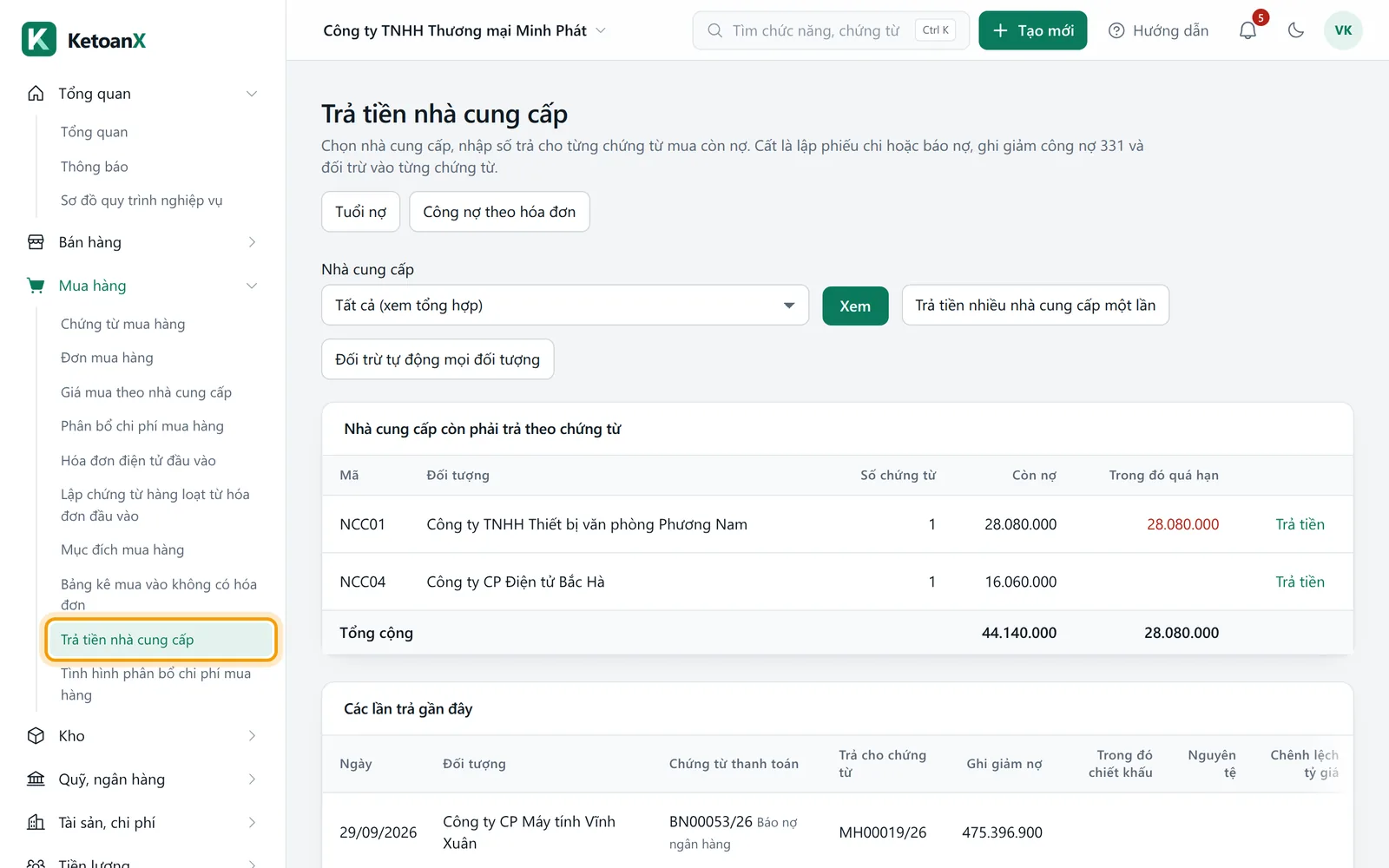Click the Quỹ, ngân hàng bank icon
The height and width of the screenshot is (868, 1389).
[x=36, y=779]
